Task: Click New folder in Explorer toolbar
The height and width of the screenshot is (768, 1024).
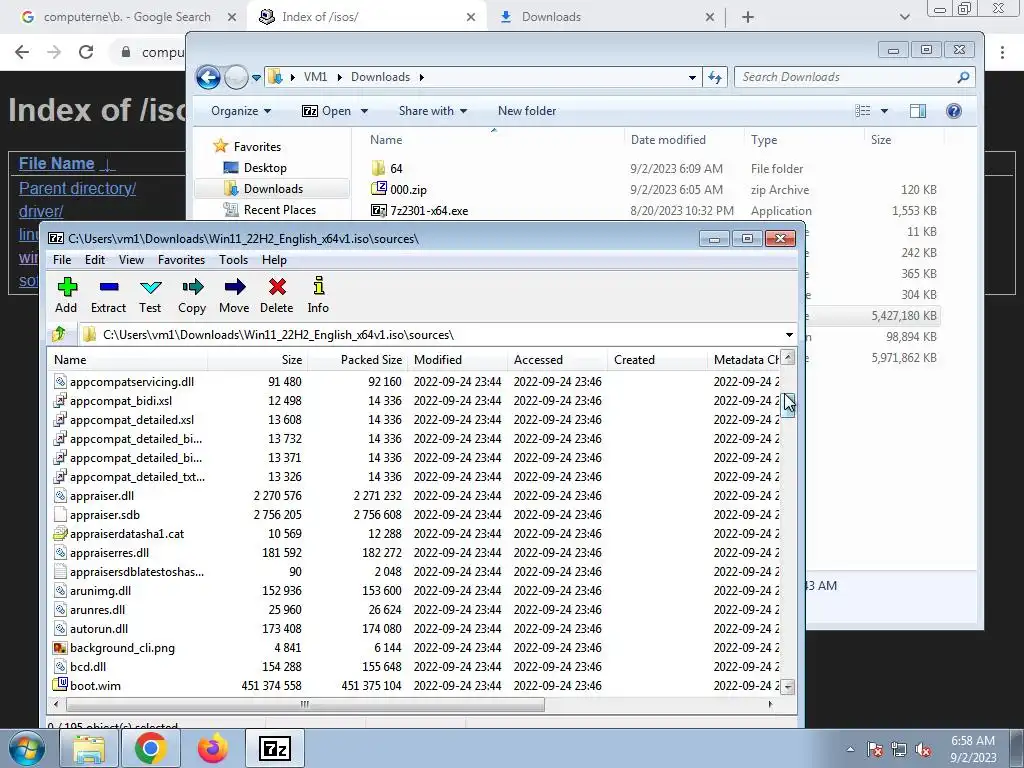Action: coord(527,111)
